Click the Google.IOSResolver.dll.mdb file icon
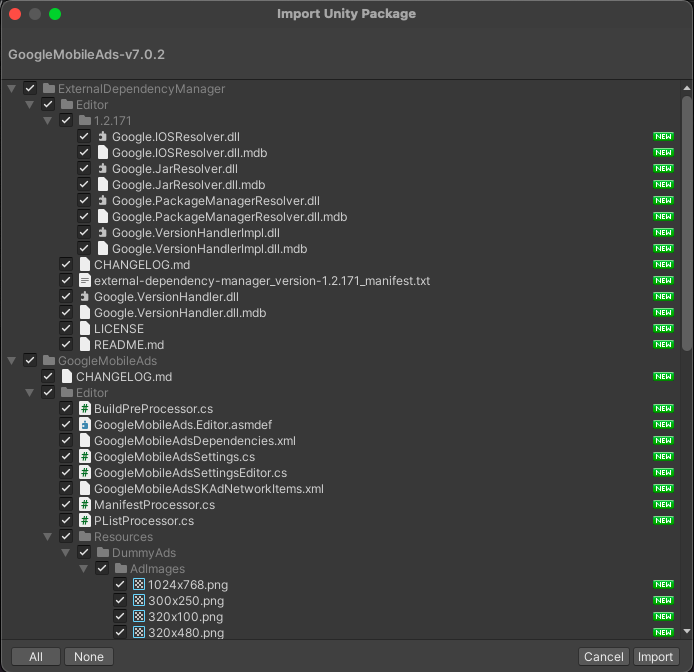 click(x=102, y=153)
